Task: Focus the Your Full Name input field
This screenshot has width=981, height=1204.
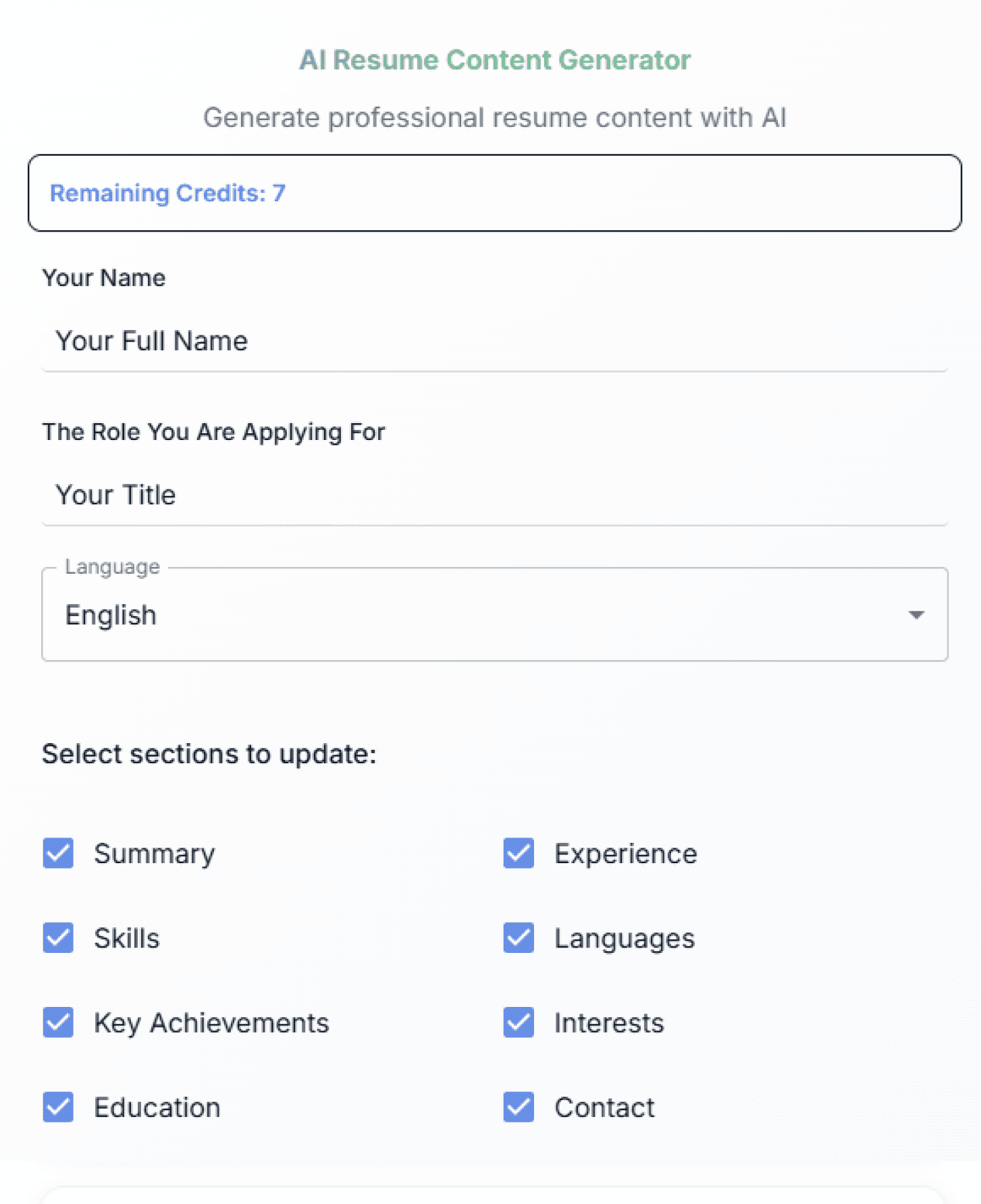Action: tap(494, 341)
